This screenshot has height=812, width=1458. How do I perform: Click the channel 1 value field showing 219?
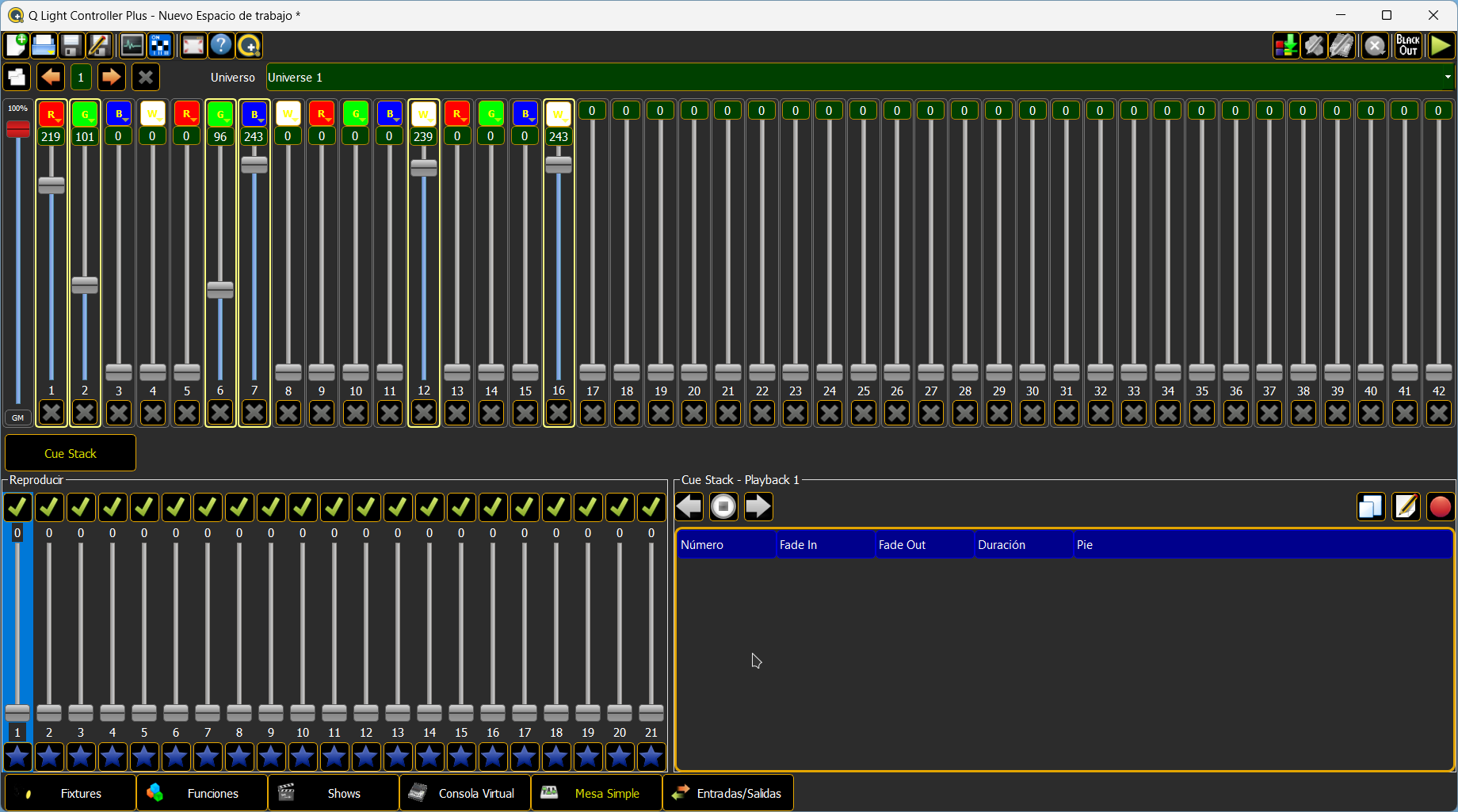pos(52,136)
